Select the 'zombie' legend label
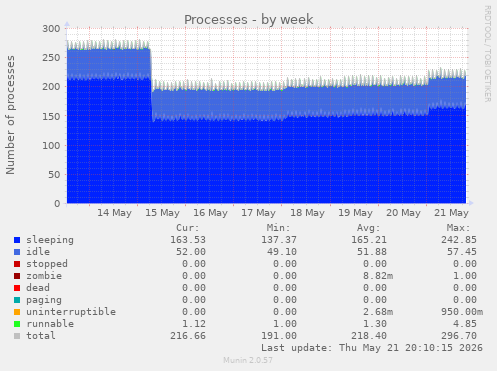 coord(44,276)
